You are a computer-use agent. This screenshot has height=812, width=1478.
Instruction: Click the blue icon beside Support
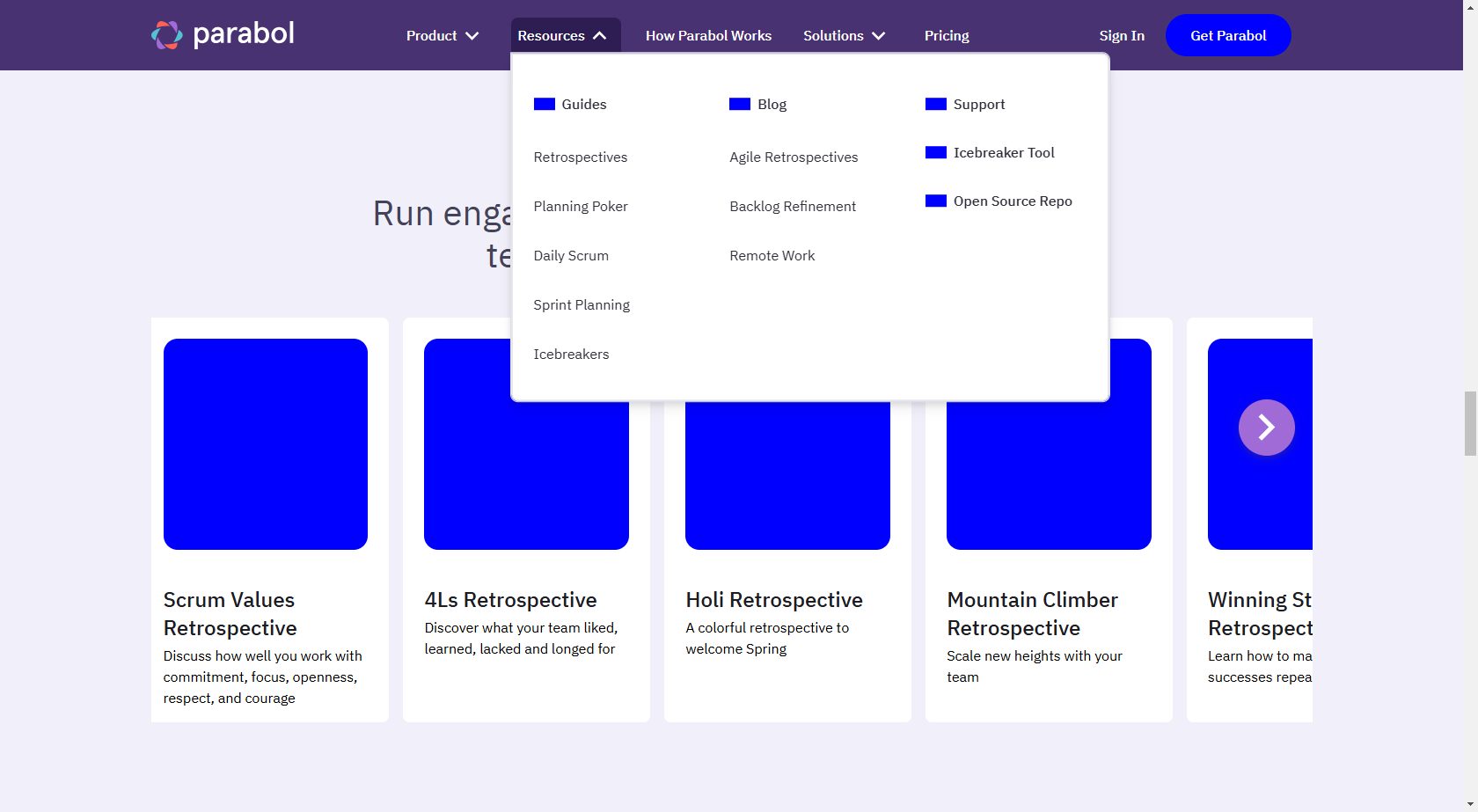point(935,104)
